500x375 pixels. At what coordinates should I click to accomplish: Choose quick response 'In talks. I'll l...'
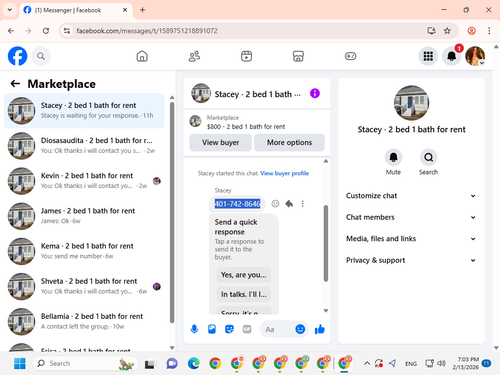point(244,294)
